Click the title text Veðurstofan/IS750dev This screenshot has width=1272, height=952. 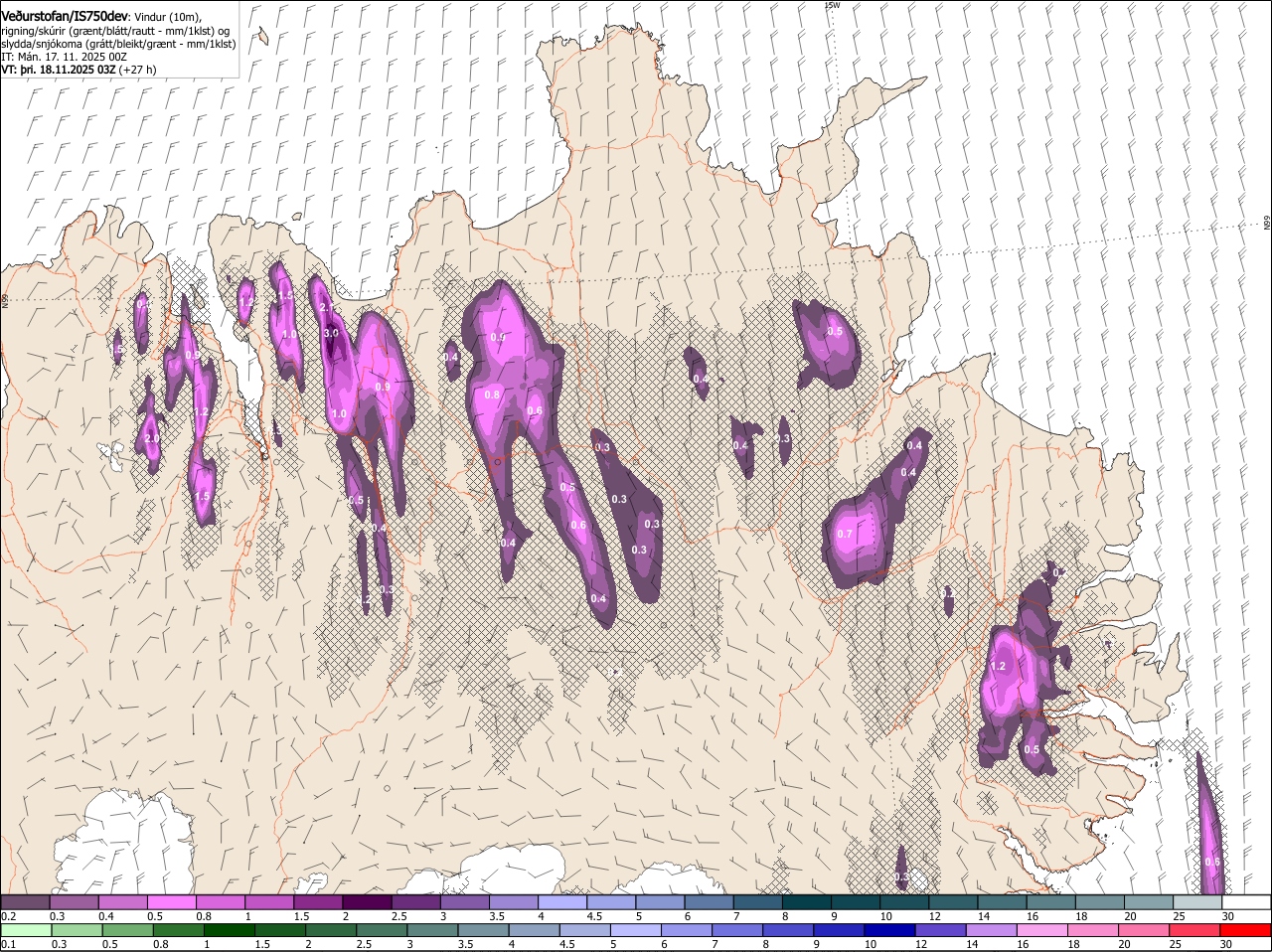(x=65, y=17)
